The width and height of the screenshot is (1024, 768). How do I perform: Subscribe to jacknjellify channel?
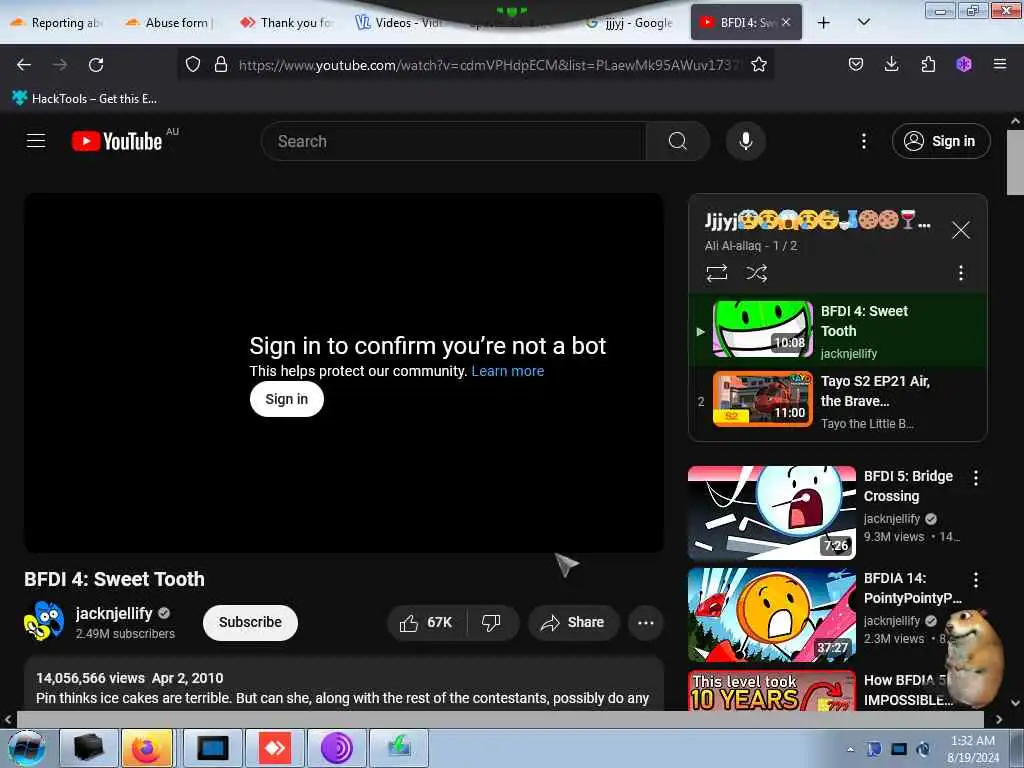pyautogui.click(x=250, y=622)
